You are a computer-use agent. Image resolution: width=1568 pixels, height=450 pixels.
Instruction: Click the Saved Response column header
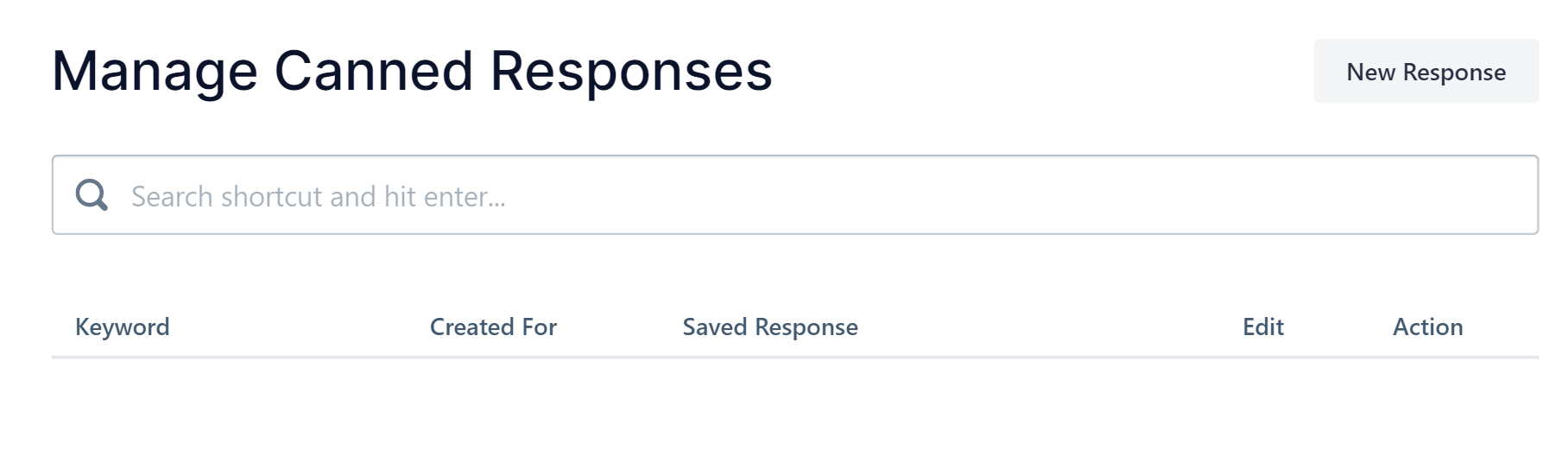[770, 327]
